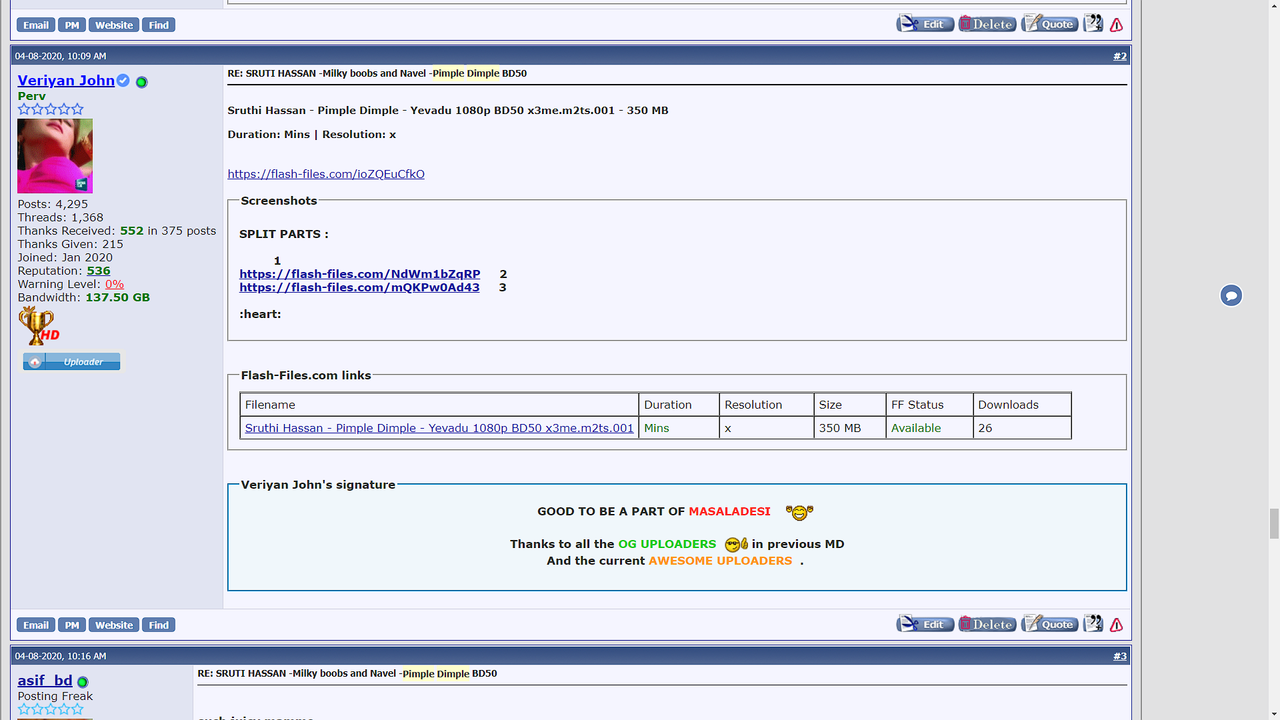Click the green online status icon beside Veriyan John
This screenshot has height=720, width=1280.
[x=141, y=82]
